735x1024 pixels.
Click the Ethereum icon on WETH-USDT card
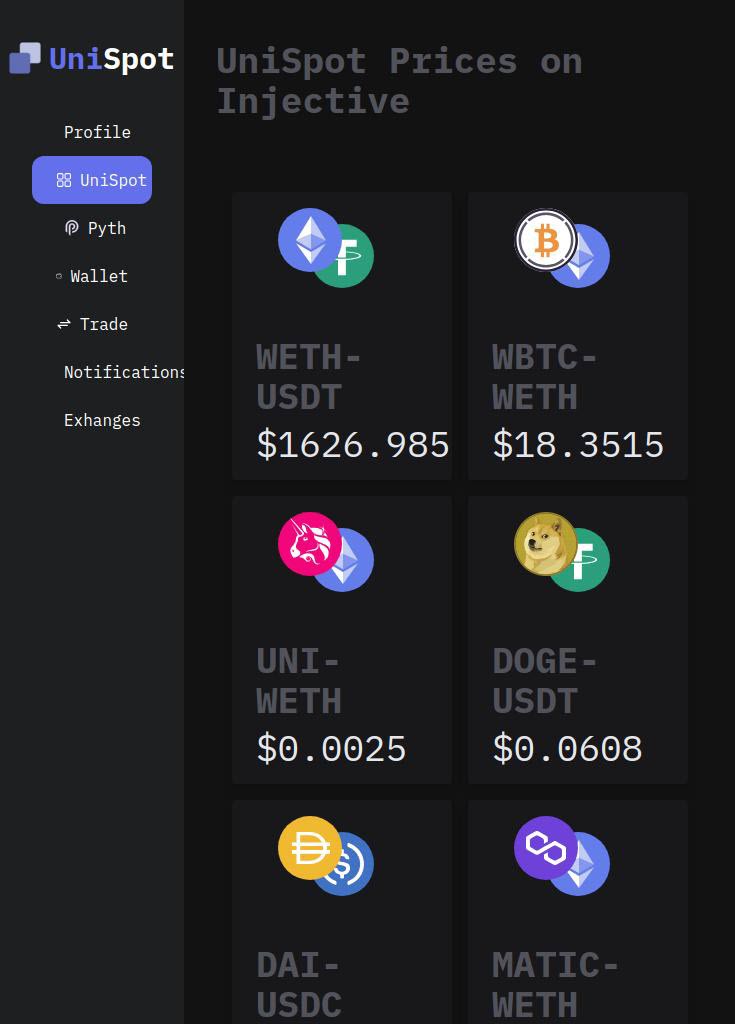coord(308,240)
